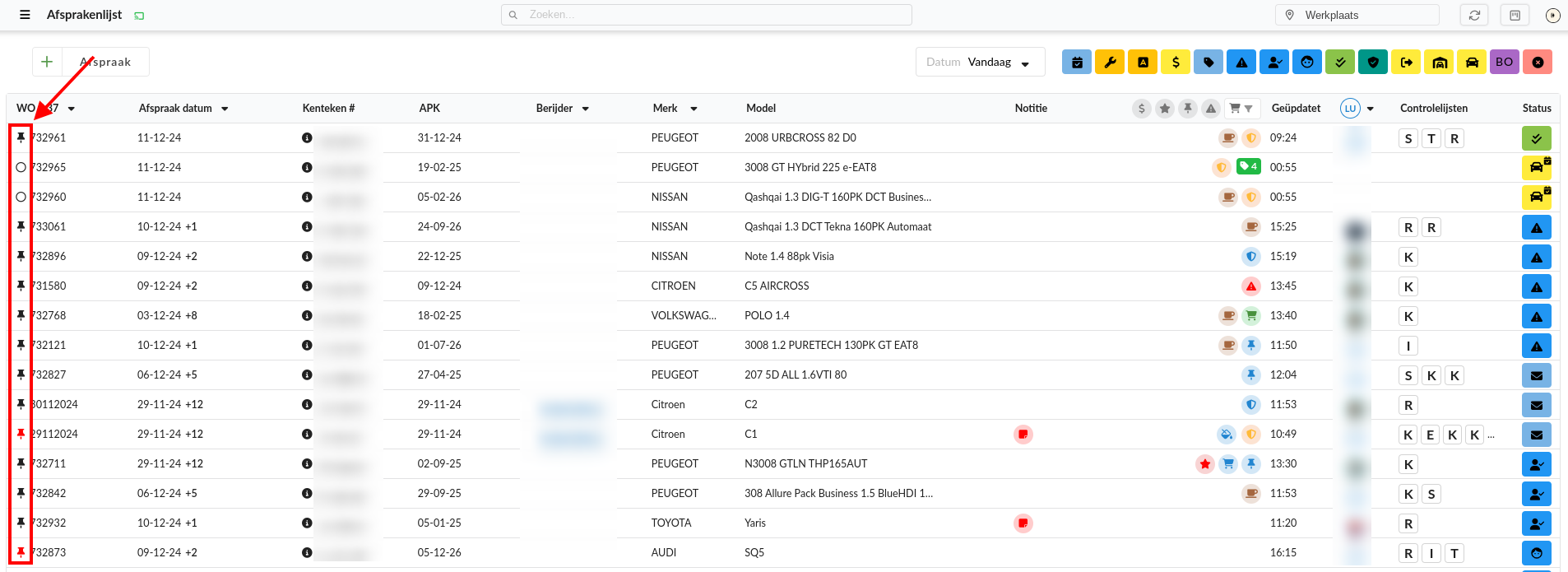Open the Merk column filter dropdown
The width and height of the screenshot is (1568, 572).
pyautogui.click(x=694, y=109)
